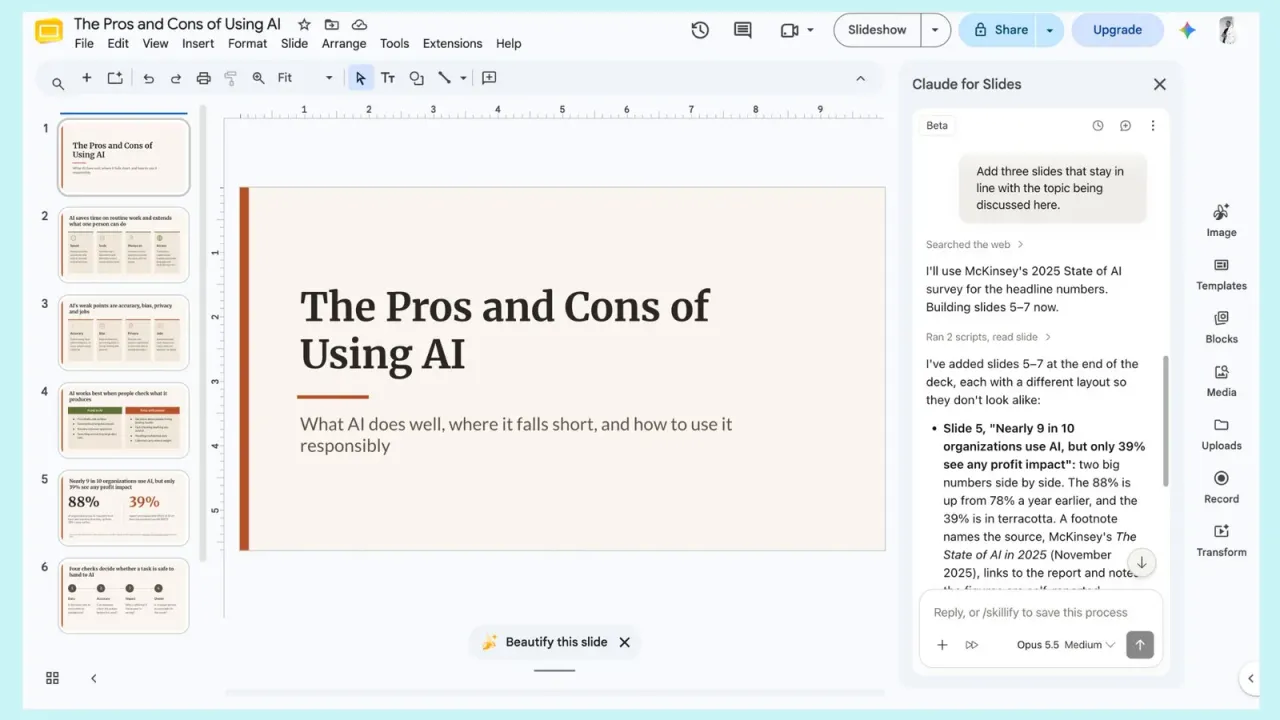Click the Redo arrow in toolbar
Screen dimensions: 1280x720
[x=176, y=78]
